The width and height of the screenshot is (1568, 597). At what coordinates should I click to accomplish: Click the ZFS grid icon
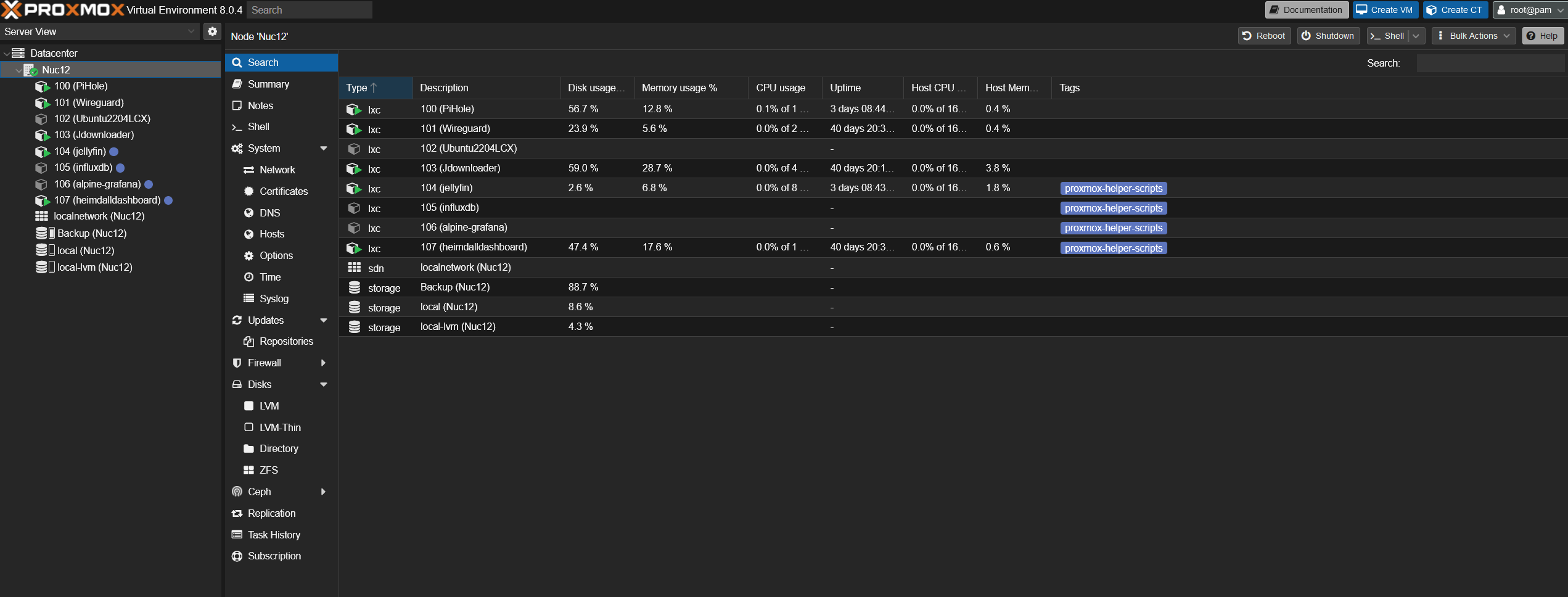248,470
